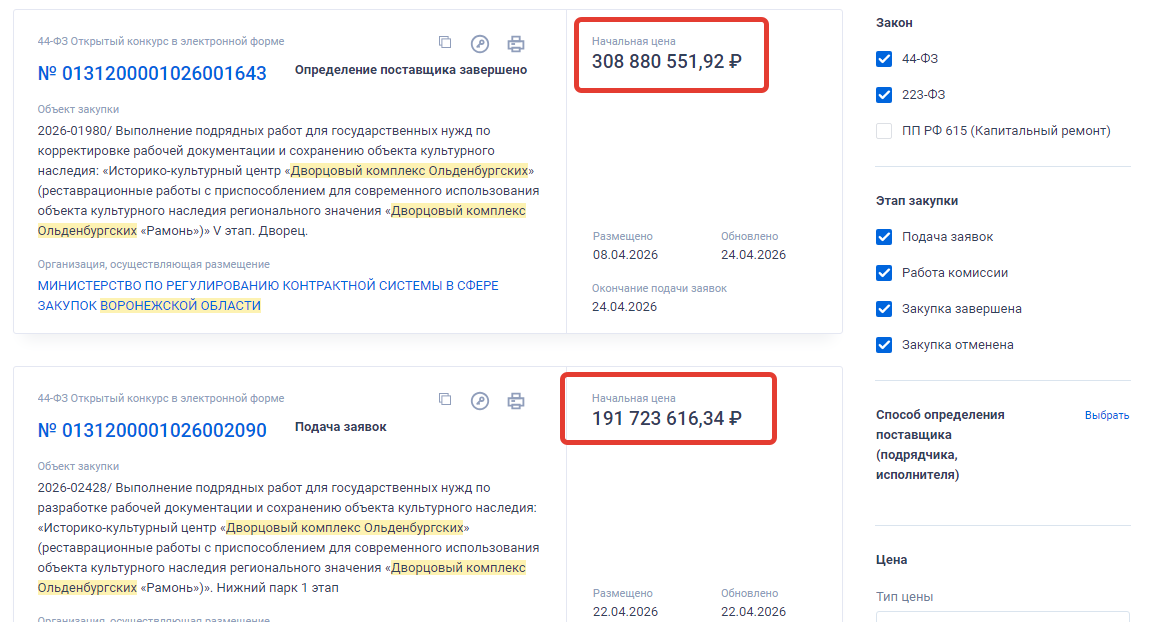
Task: Toggle the Подача заявок stage checkbox
Action: [884, 237]
